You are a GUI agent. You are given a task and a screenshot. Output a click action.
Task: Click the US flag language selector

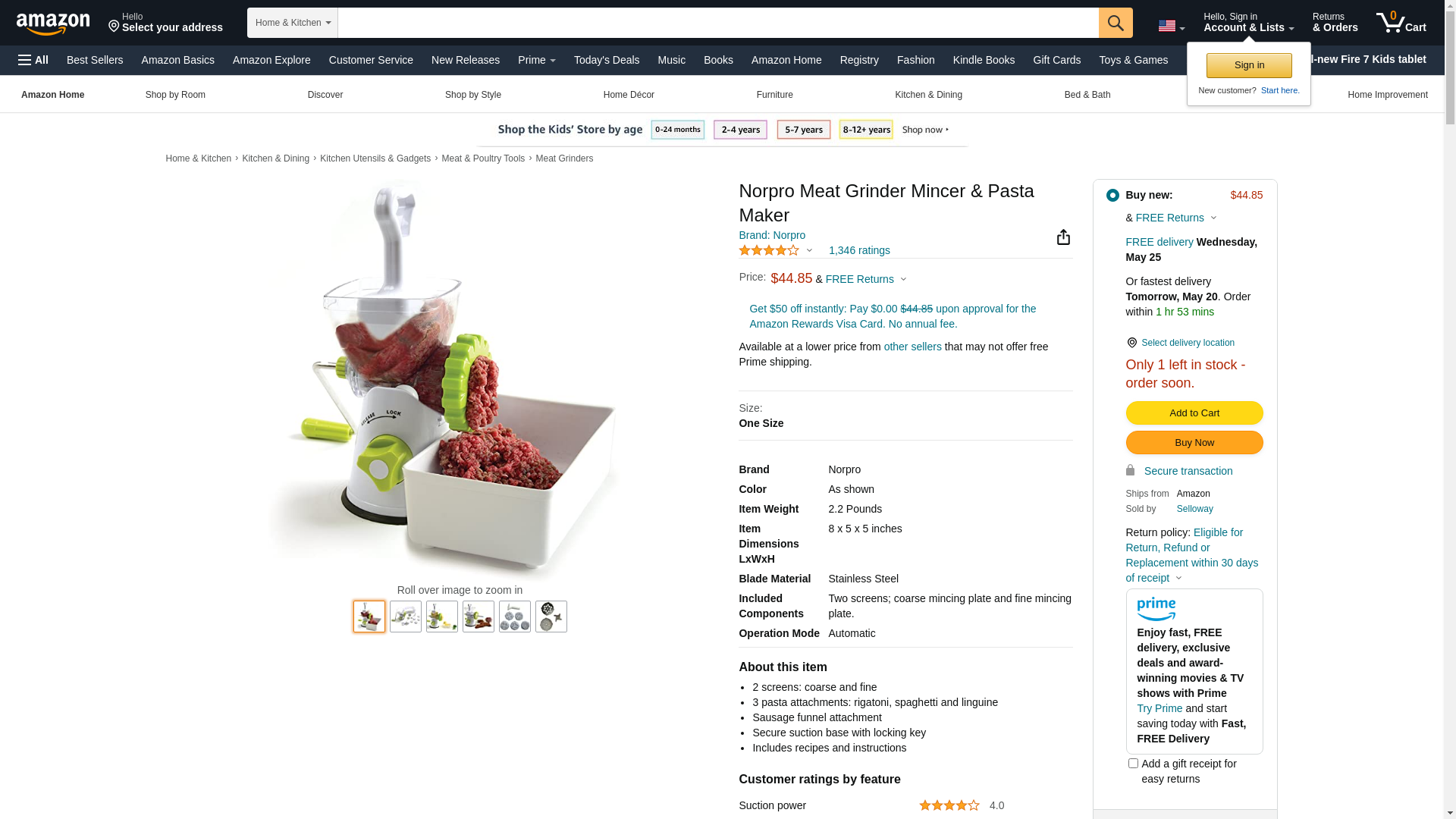tap(1171, 27)
